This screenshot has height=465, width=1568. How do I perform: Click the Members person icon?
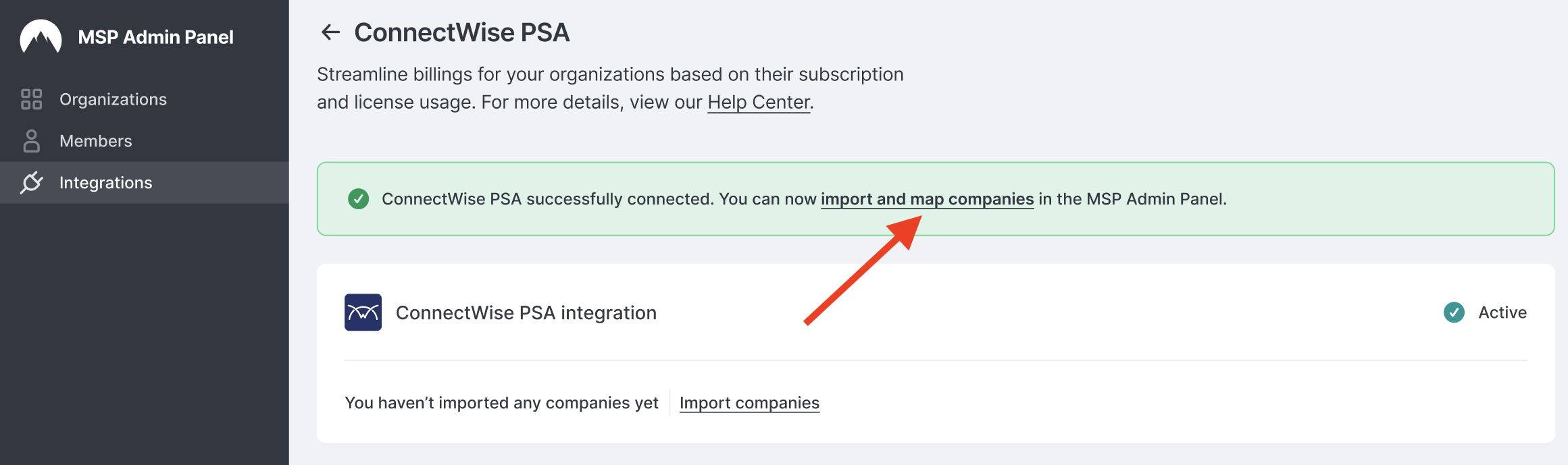(x=31, y=141)
